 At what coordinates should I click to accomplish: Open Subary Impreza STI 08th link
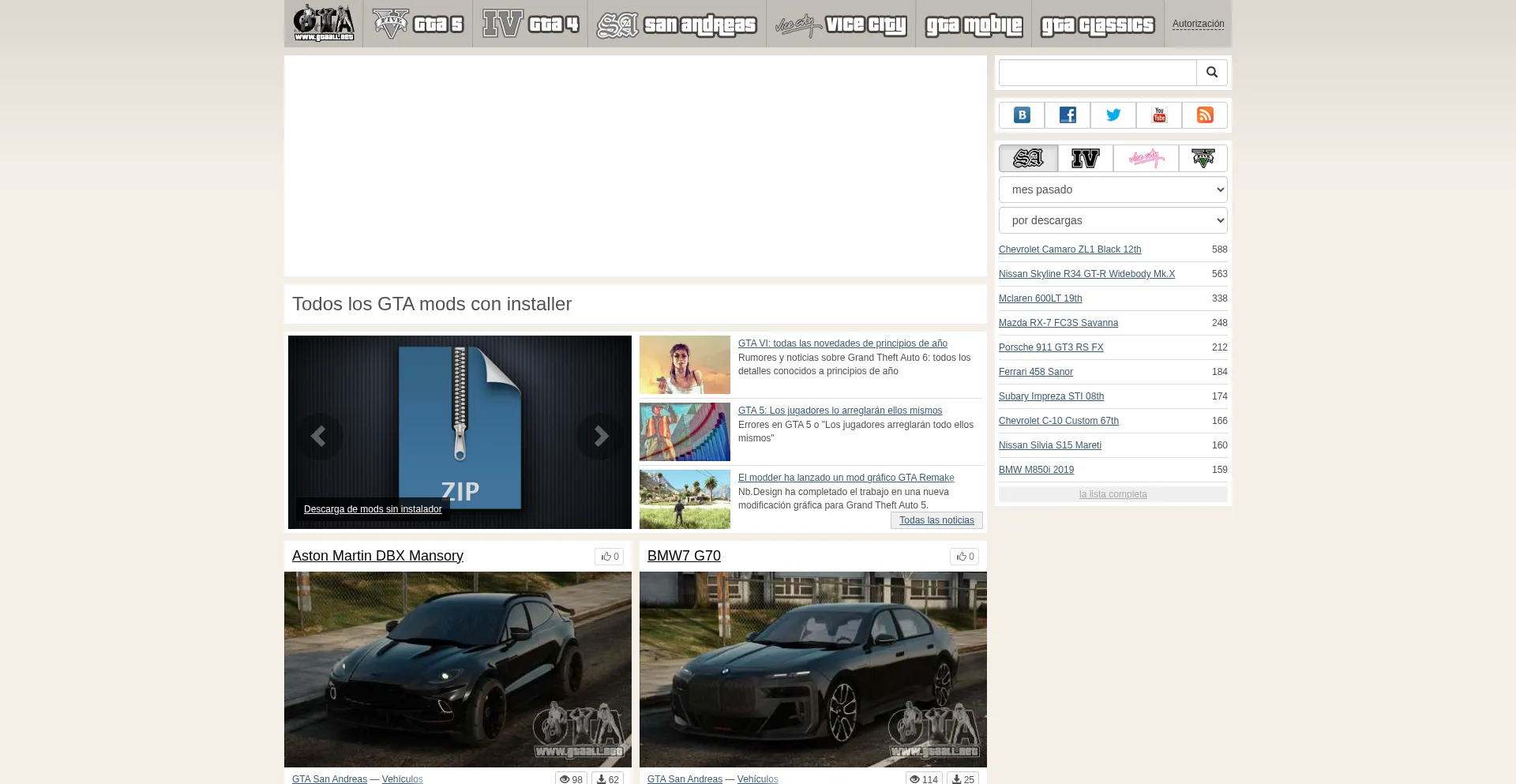coord(1051,396)
